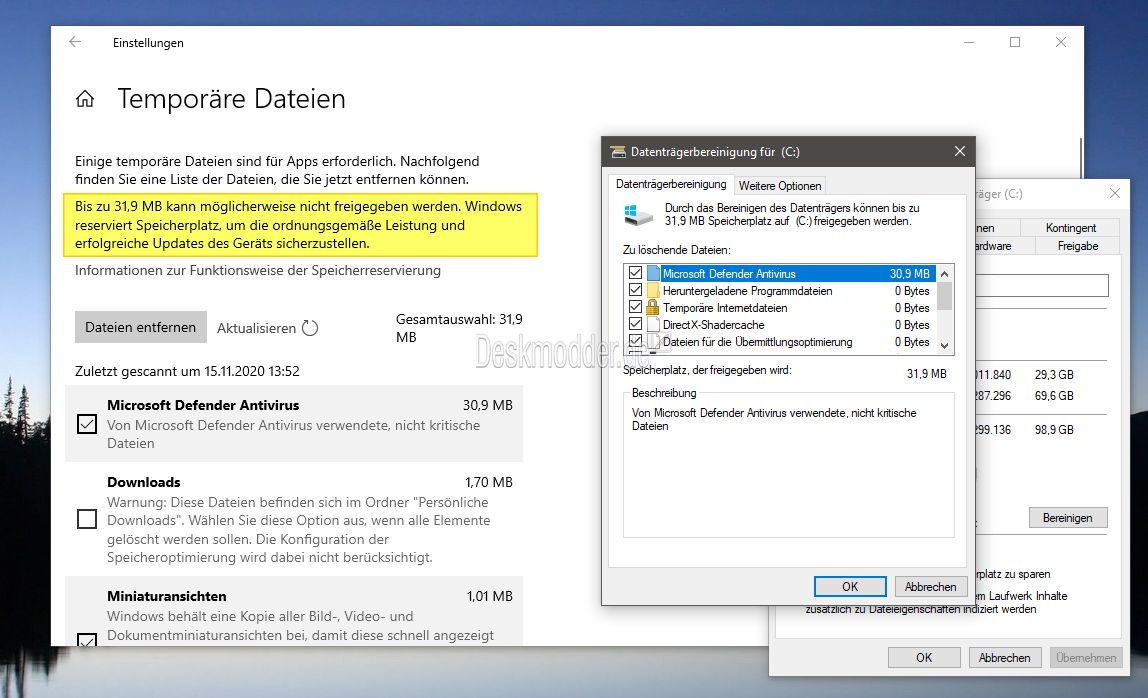Select the Dateien für die Übermittlungsoptimierung row text

pyautogui.click(x=757, y=342)
